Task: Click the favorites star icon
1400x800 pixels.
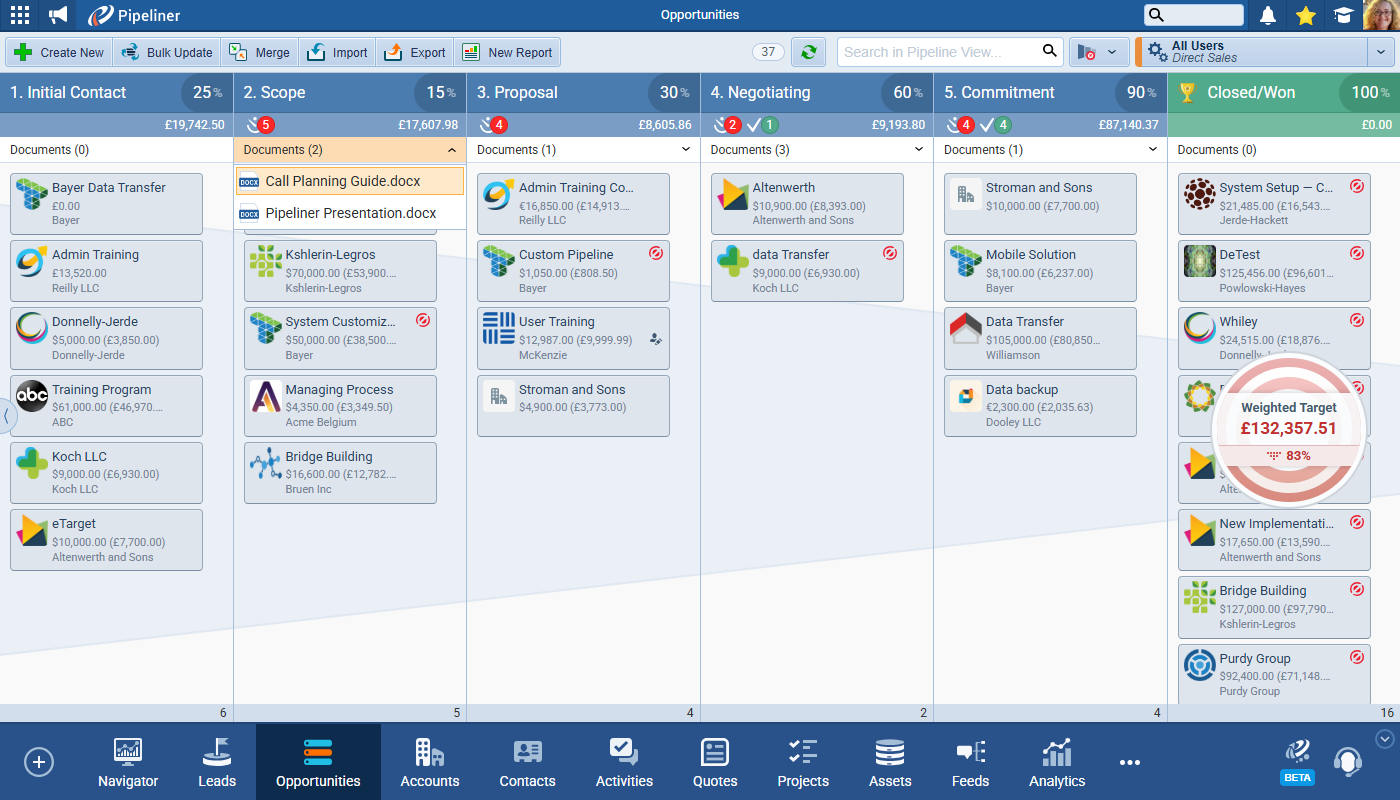Action: pyautogui.click(x=1305, y=15)
